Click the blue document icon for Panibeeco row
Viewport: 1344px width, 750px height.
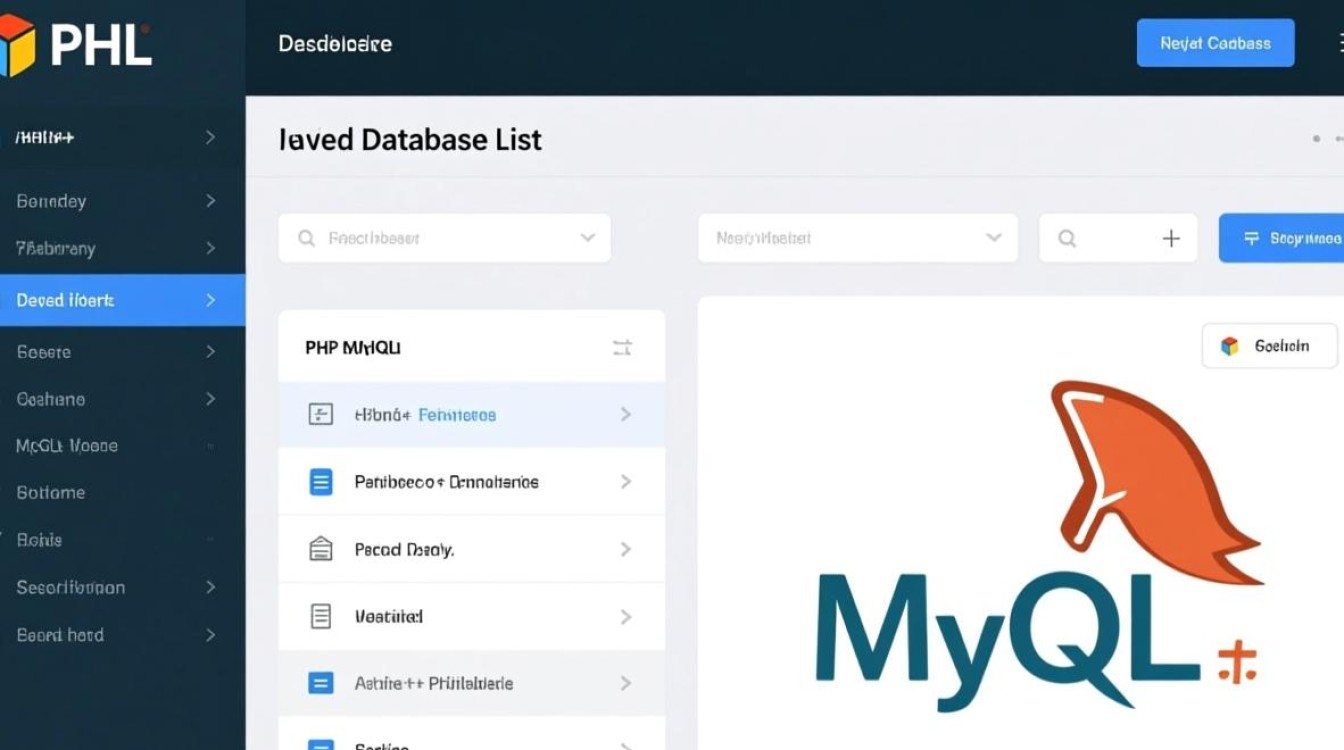320,482
